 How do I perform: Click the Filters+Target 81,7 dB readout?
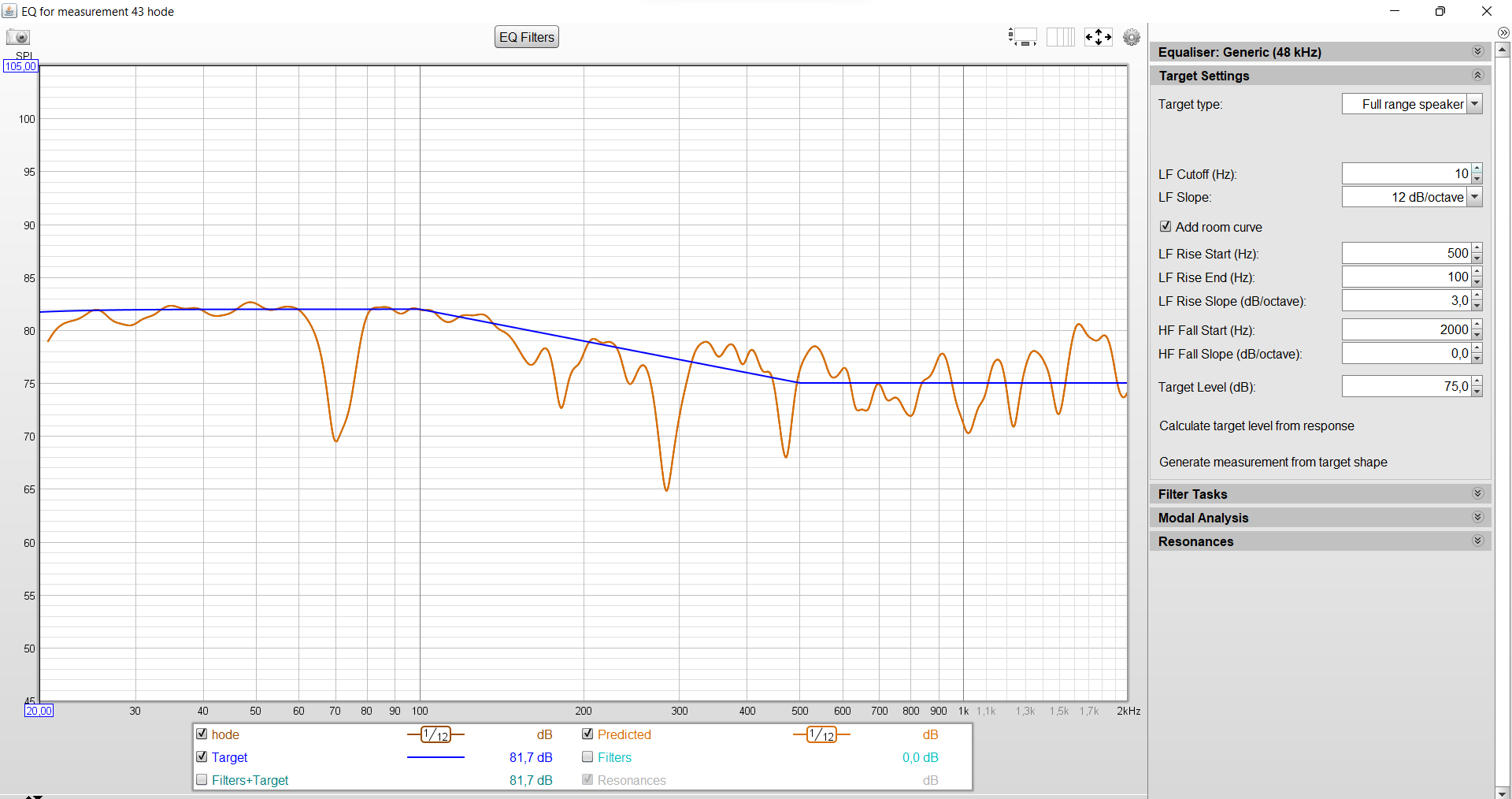point(531,780)
